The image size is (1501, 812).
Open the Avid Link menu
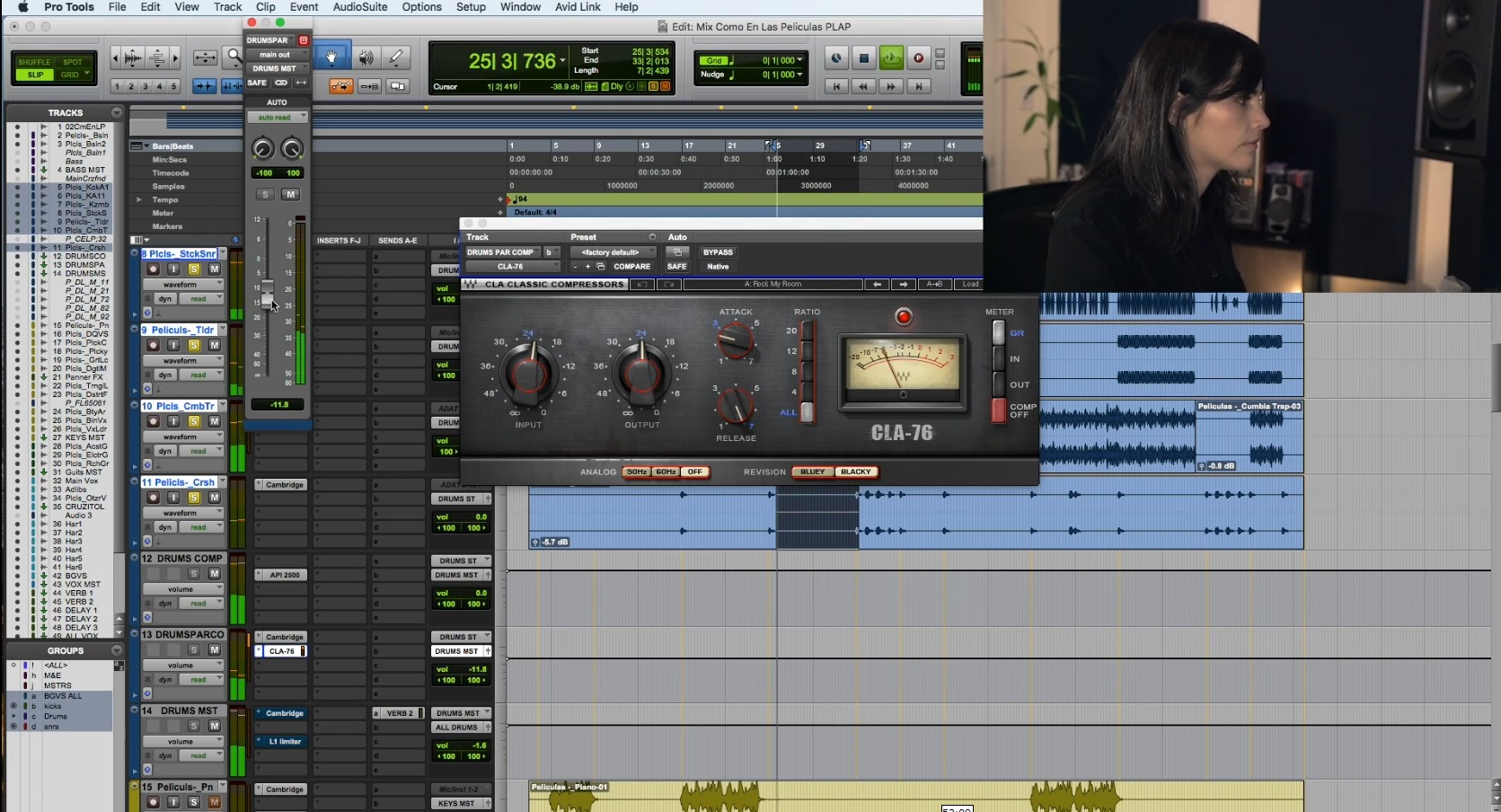tap(578, 7)
